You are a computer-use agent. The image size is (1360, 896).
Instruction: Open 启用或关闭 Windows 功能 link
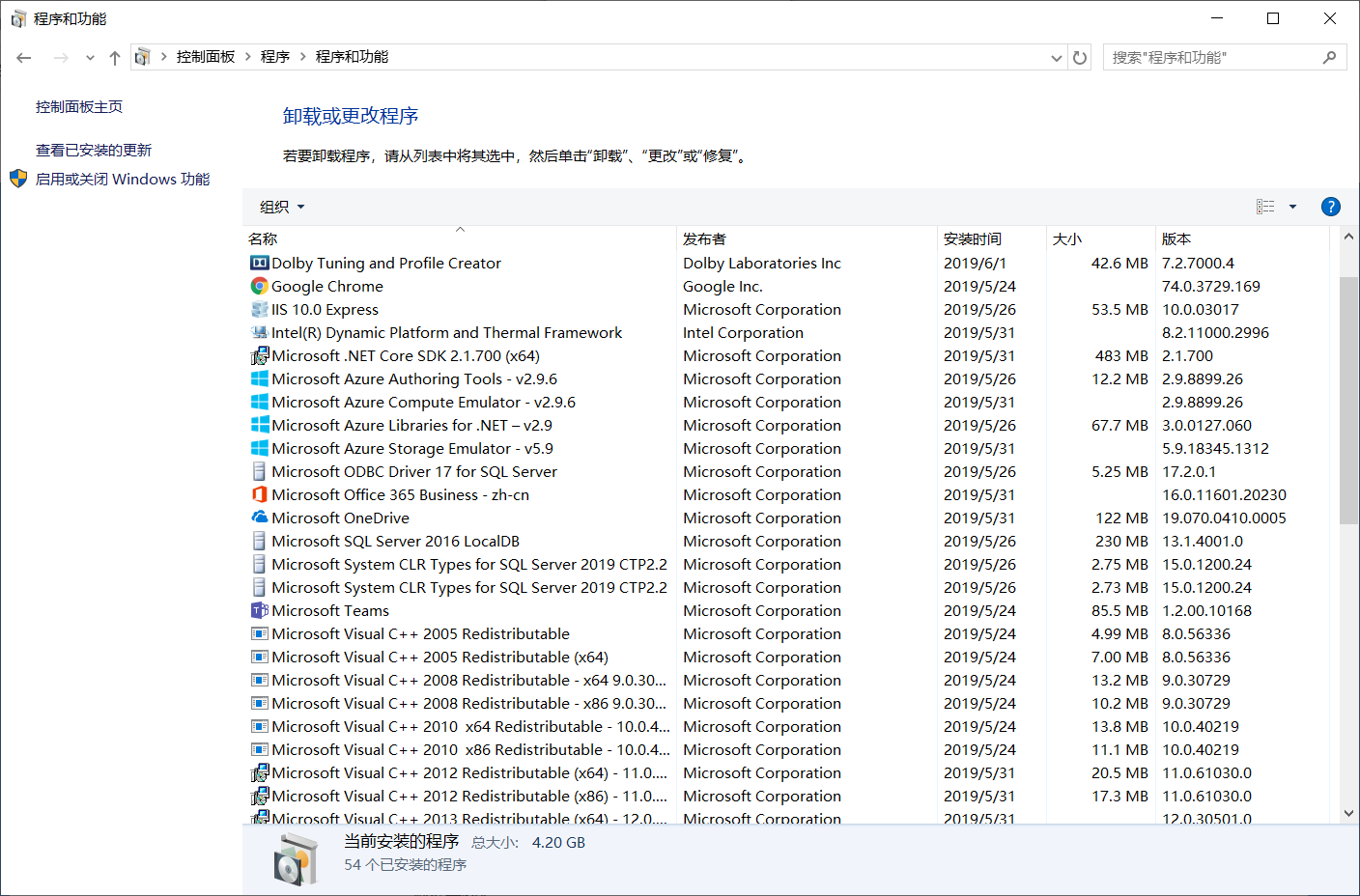coord(123,179)
